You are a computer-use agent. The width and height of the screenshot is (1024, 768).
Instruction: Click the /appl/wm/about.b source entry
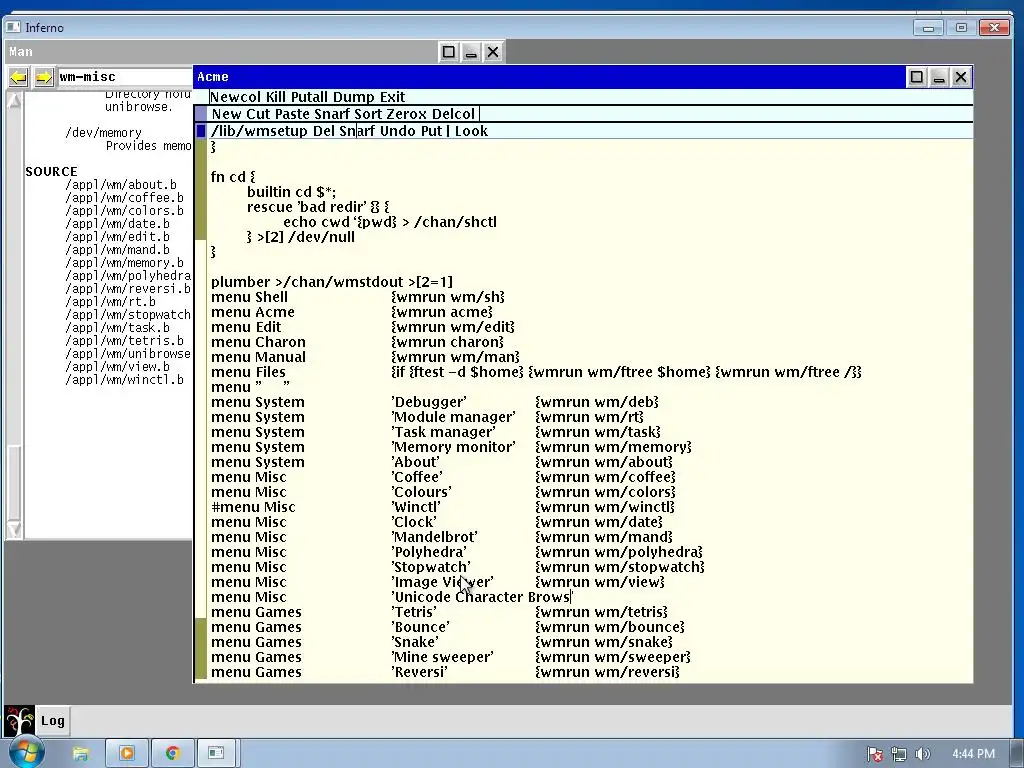point(121,185)
